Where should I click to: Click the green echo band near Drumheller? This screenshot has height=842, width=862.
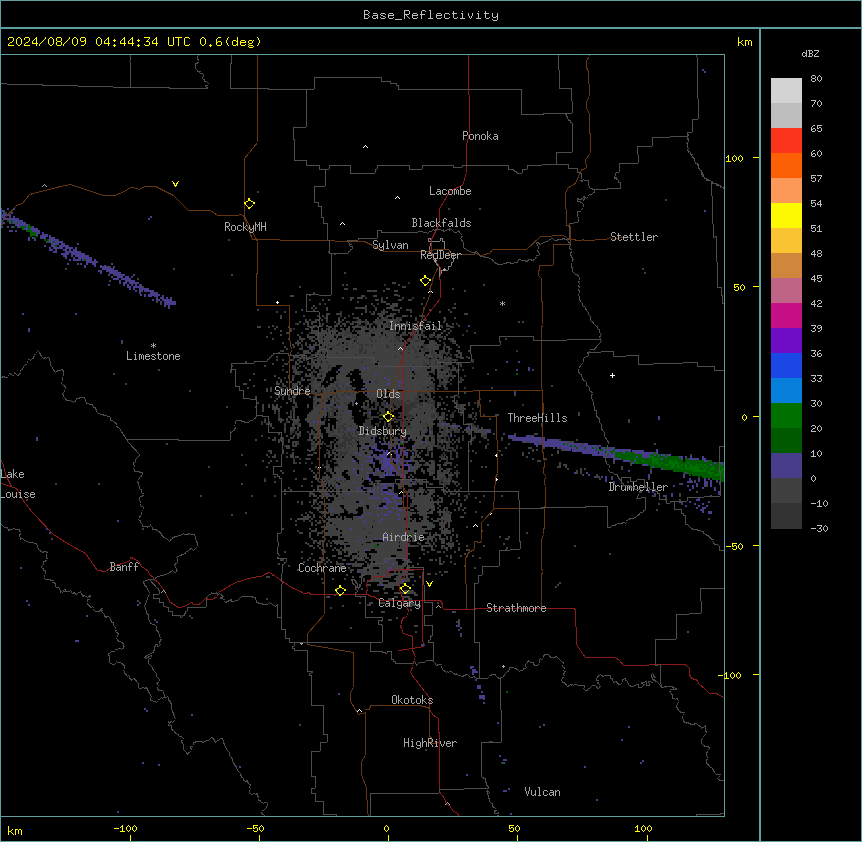tap(671, 461)
